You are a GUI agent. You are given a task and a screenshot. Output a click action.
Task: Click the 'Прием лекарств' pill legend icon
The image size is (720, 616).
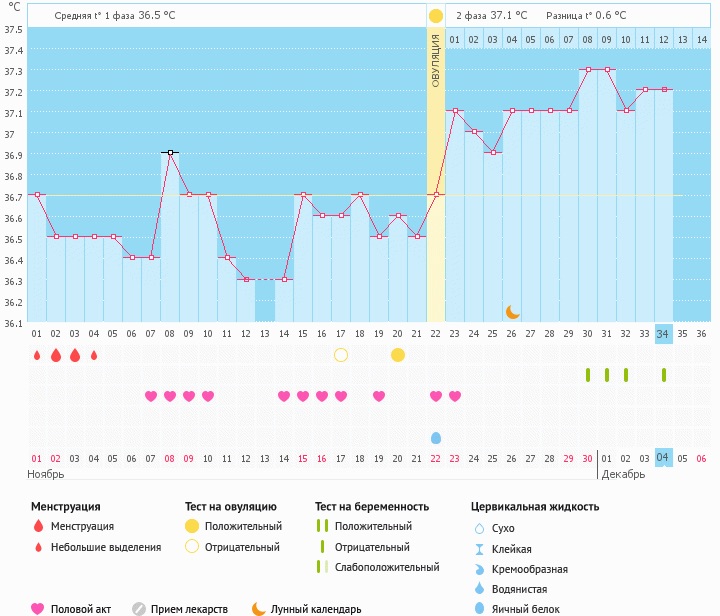coord(139,608)
